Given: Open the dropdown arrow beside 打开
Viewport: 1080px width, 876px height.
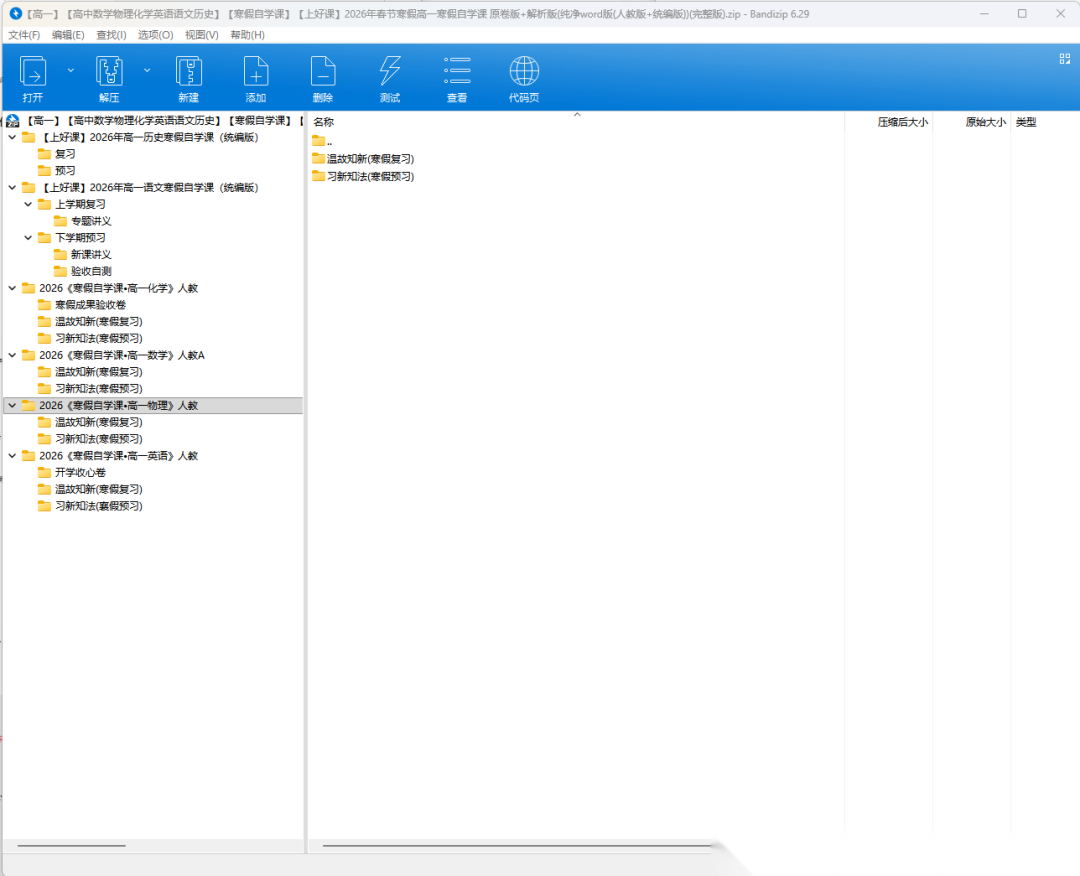Looking at the screenshot, I should click(70, 70).
